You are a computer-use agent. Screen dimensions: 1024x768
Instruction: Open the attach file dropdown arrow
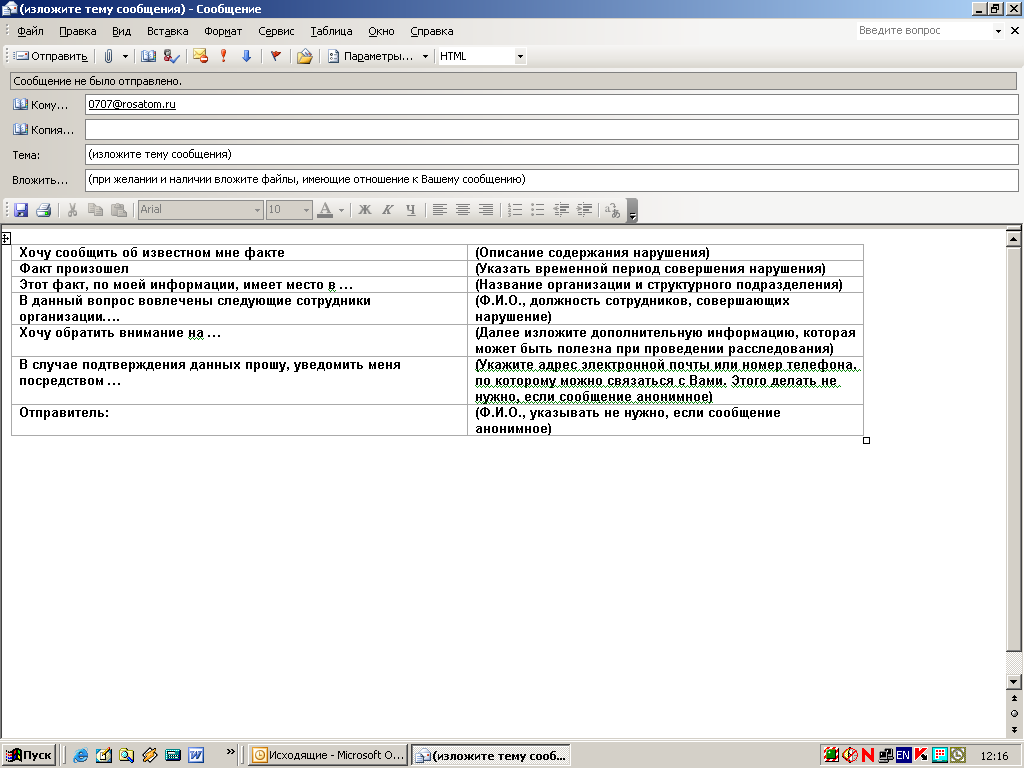(x=125, y=56)
